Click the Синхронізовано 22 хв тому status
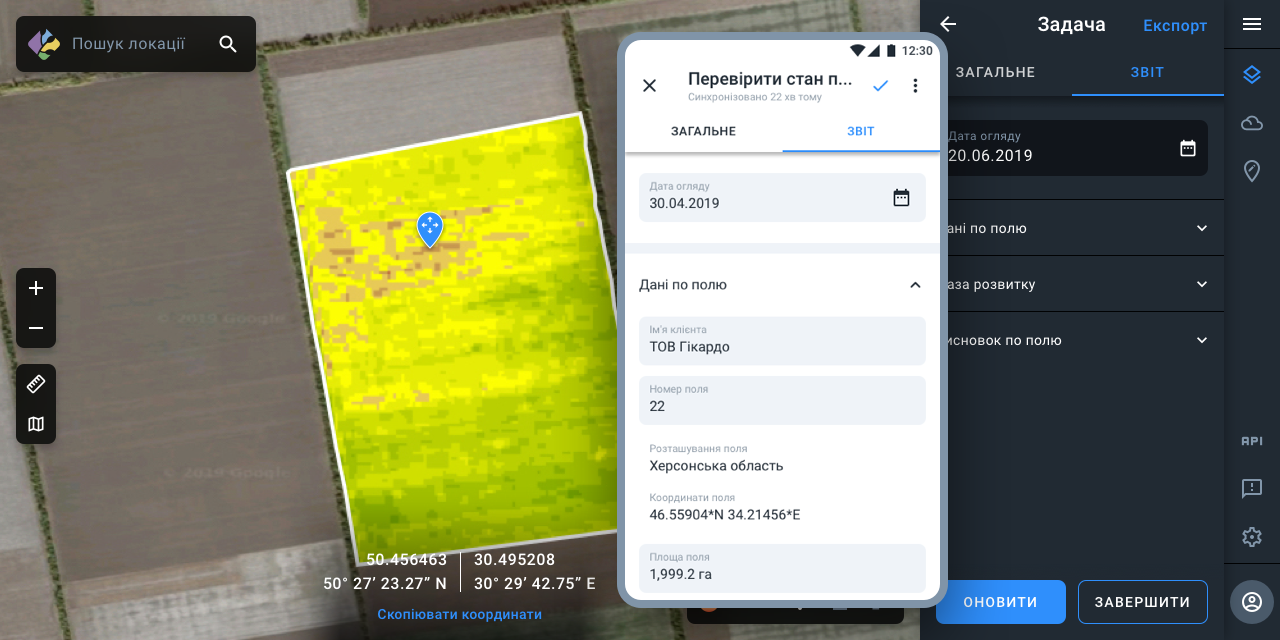Image resolution: width=1280 pixels, height=640 pixels. click(755, 97)
